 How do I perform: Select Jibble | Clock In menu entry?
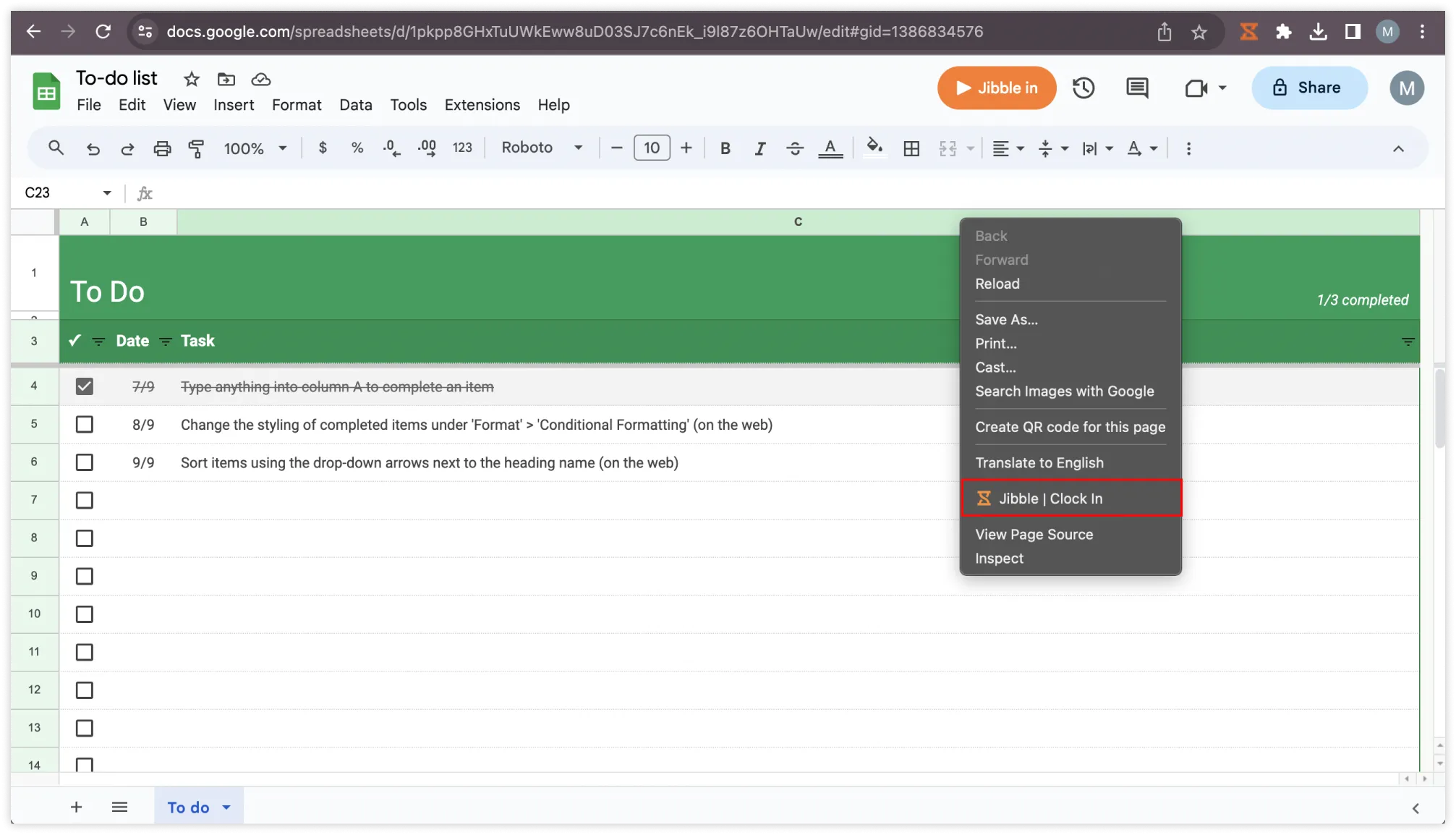click(x=1070, y=498)
